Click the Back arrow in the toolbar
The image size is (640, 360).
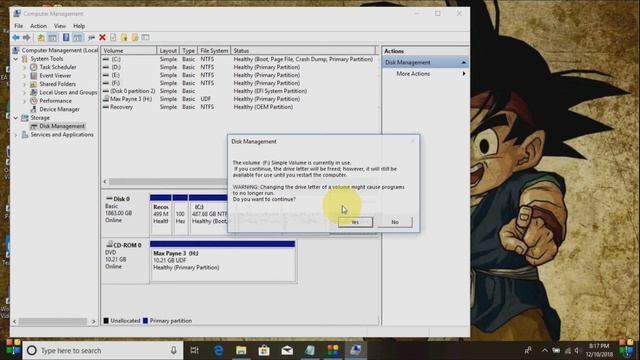click(16, 38)
